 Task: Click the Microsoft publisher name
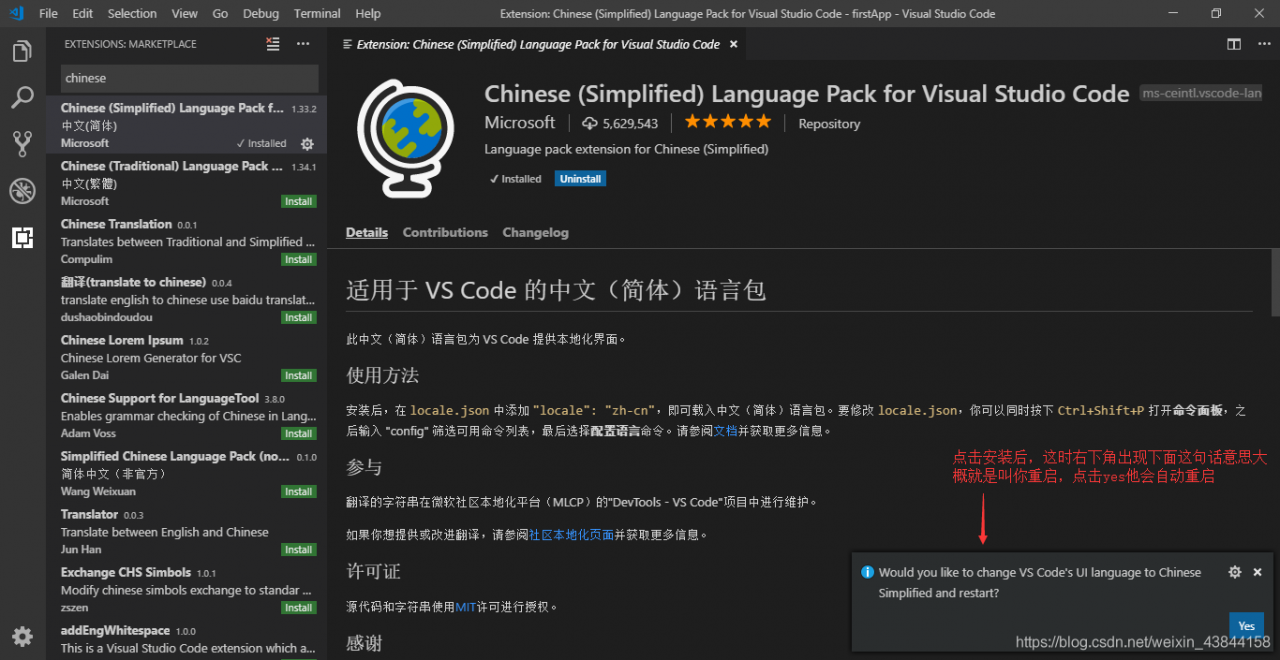(x=520, y=122)
